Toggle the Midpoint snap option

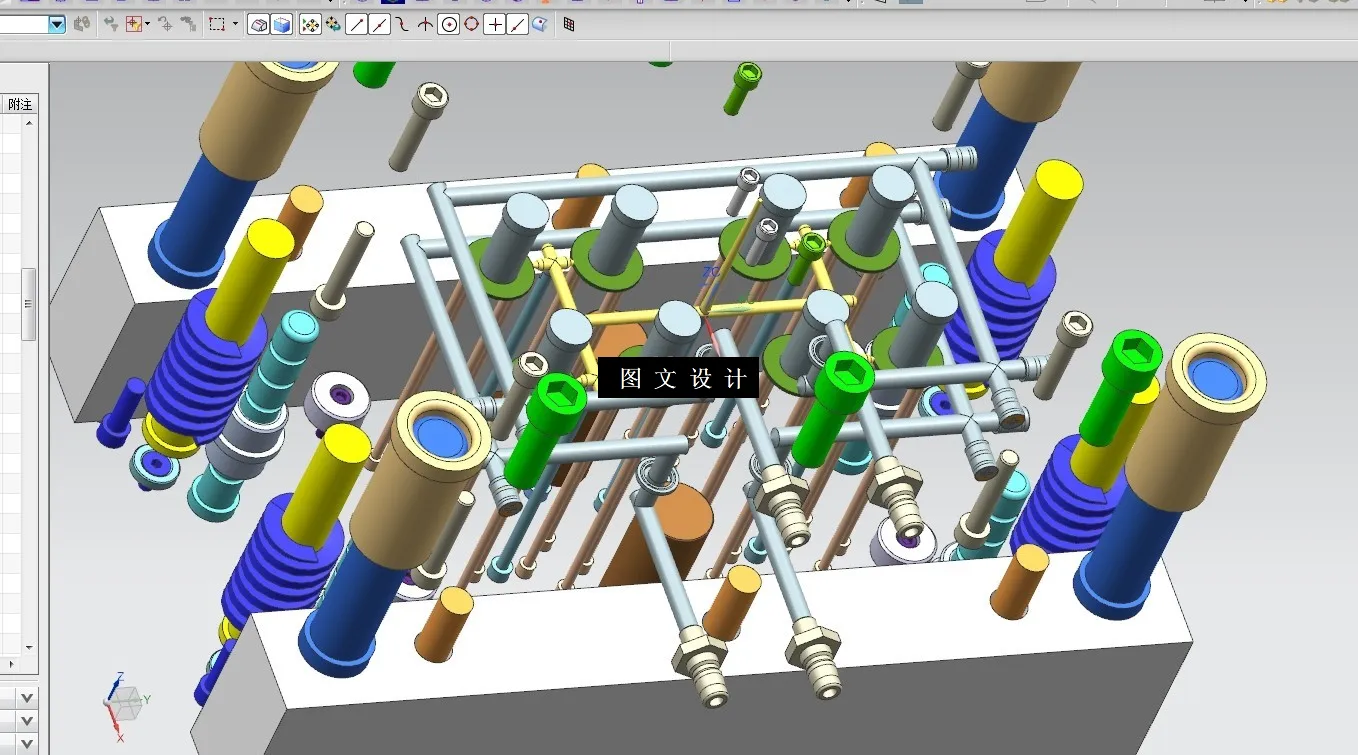(377, 25)
